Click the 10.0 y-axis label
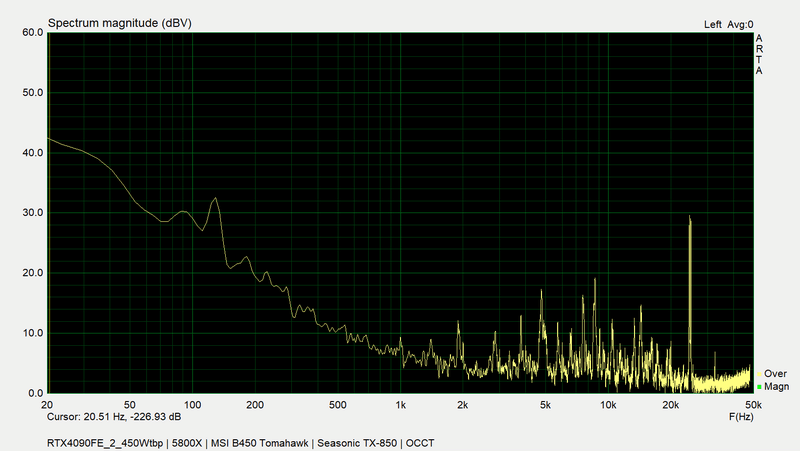800x451 pixels. [x=33, y=333]
